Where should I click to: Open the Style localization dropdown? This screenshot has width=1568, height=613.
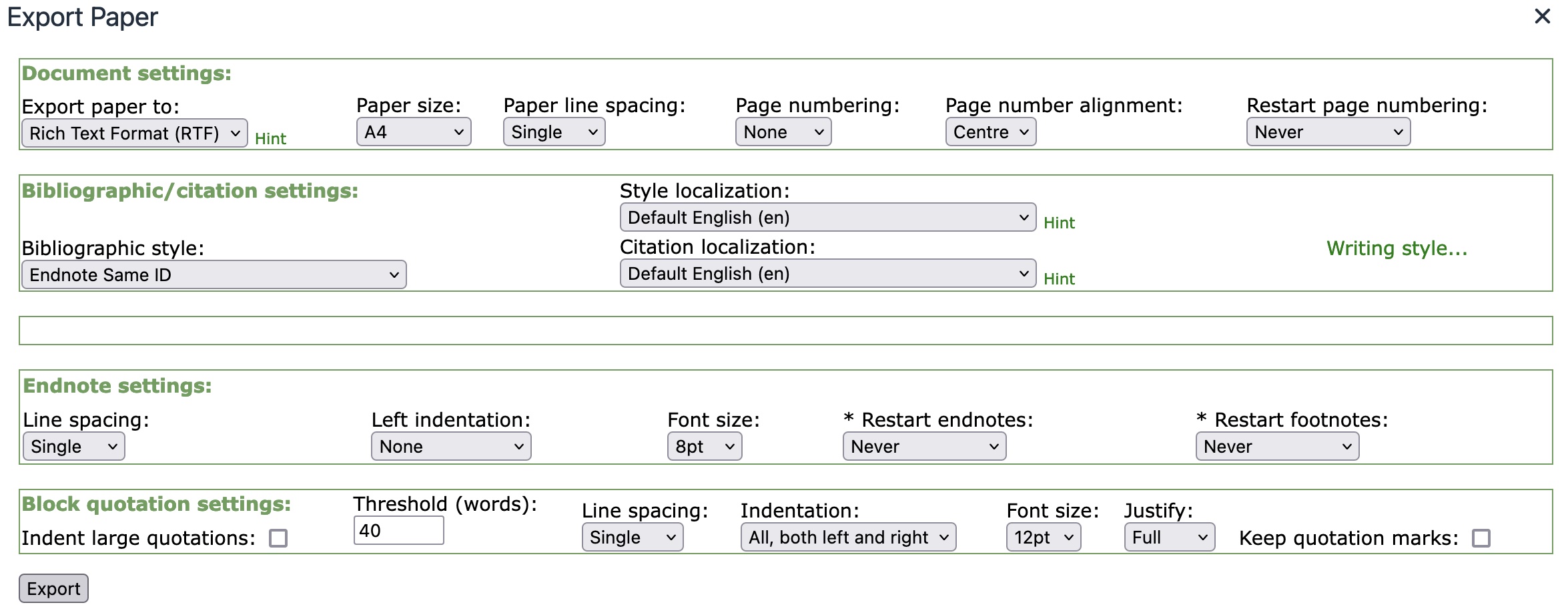(x=827, y=217)
